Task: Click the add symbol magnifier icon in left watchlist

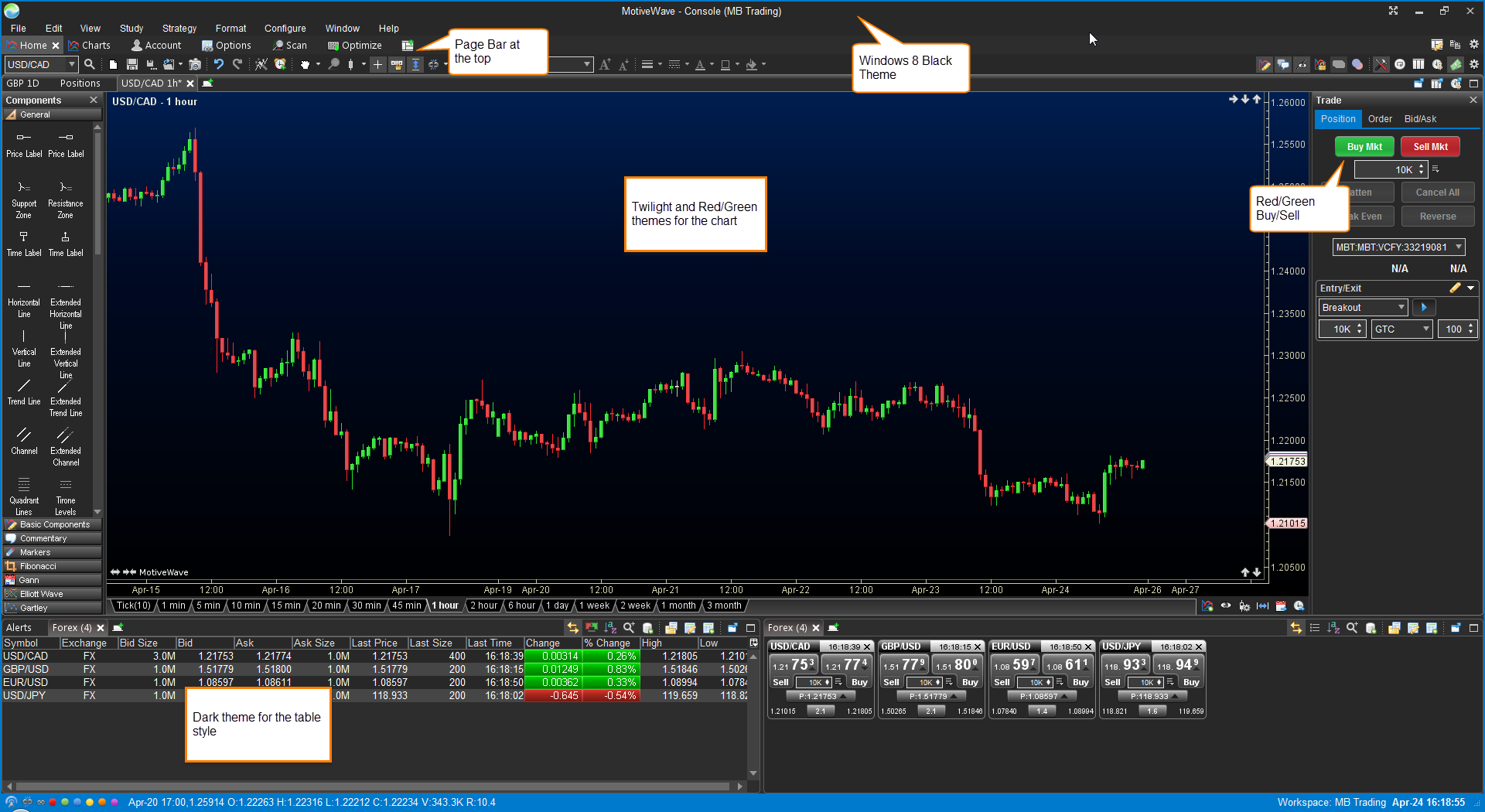Action: 629,628
